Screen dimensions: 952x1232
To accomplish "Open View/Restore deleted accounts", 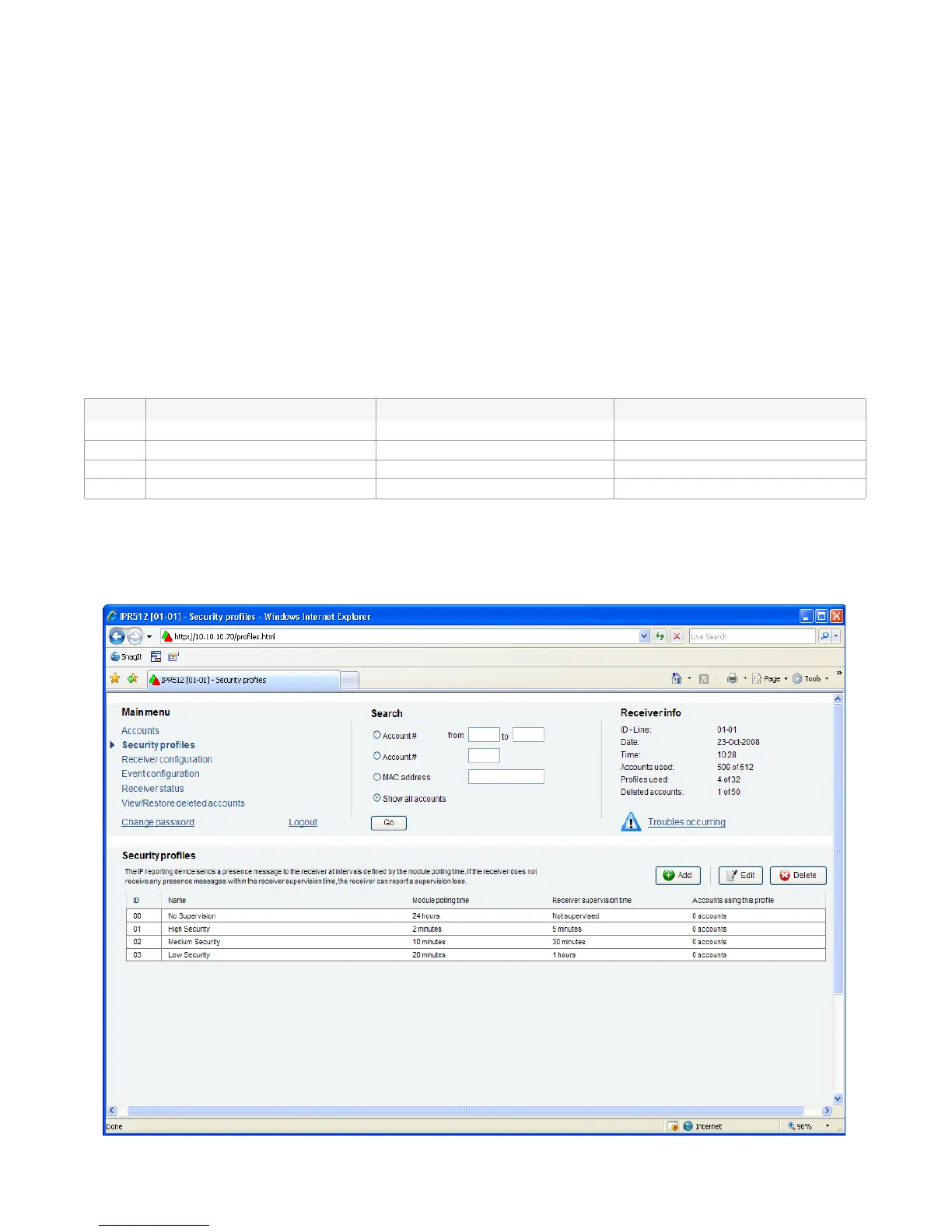I will click(x=183, y=803).
